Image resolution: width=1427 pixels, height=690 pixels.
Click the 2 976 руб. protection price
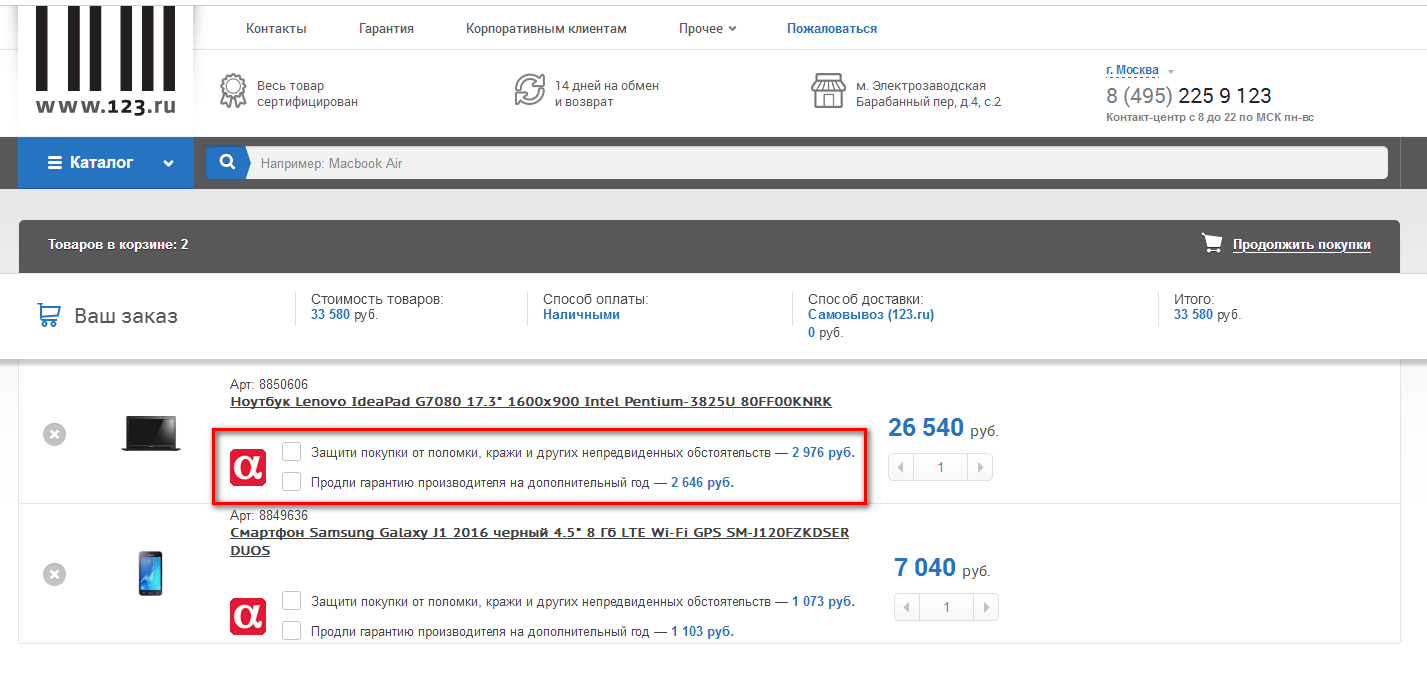pos(823,452)
